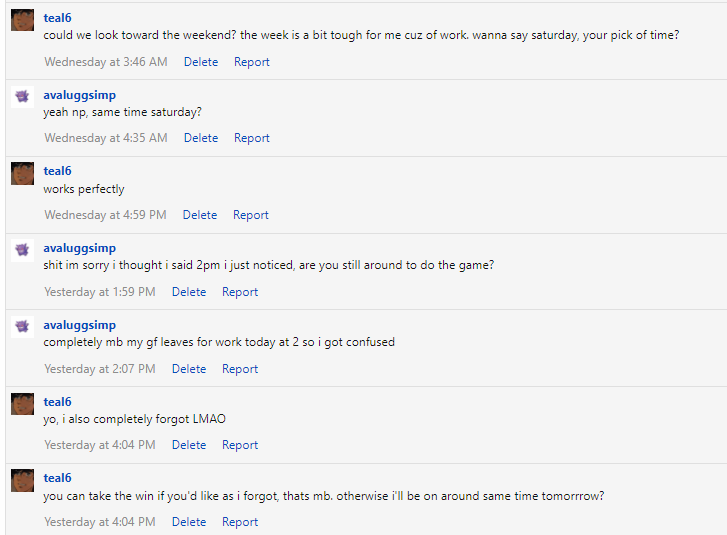Click the 'Yesterday at 1:59 PM' timestamp
The image size is (727, 535).
tap(100, 292)
